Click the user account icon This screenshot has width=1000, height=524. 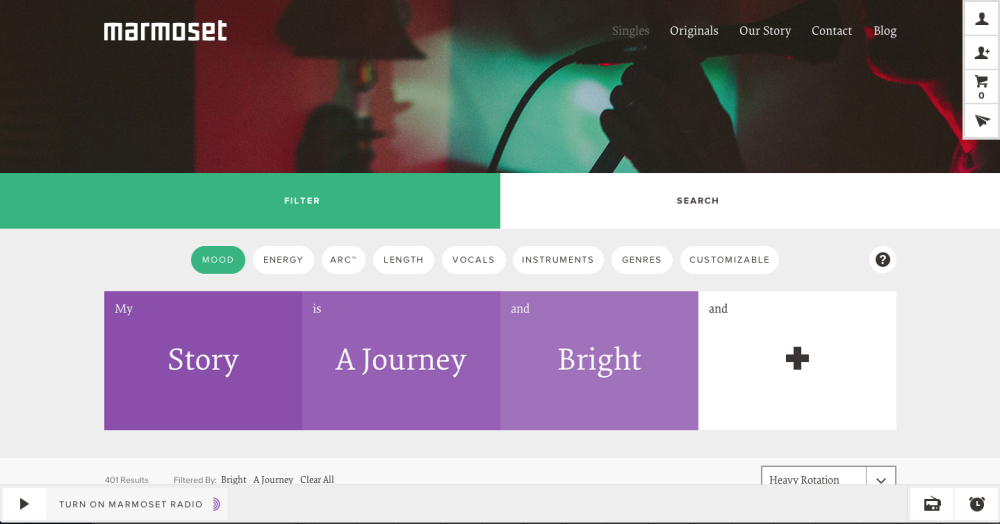(x=981, y=19)
